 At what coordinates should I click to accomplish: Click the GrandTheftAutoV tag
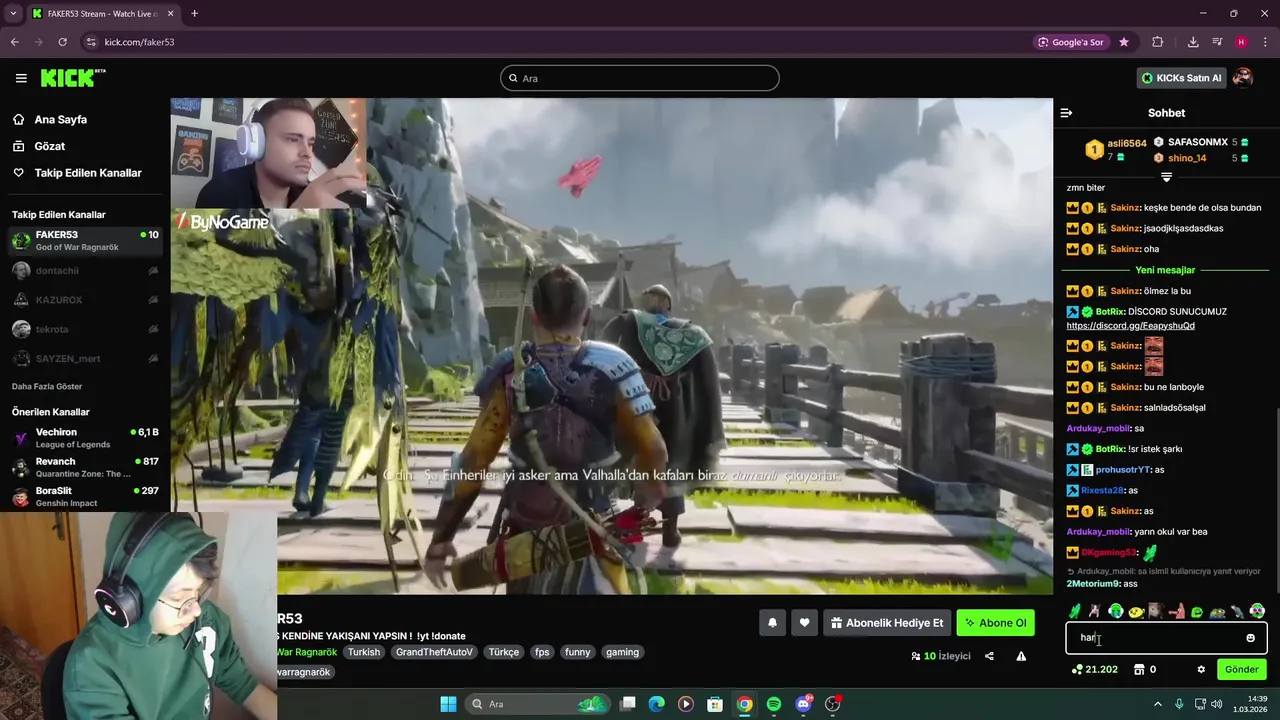pyautogui.click(x=434, y=652)
